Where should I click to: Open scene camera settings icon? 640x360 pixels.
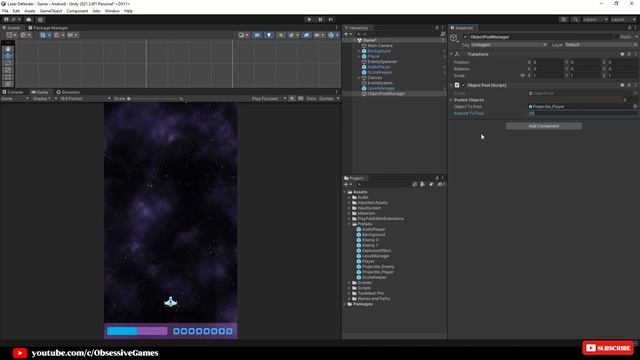click(x=319, y=35)
